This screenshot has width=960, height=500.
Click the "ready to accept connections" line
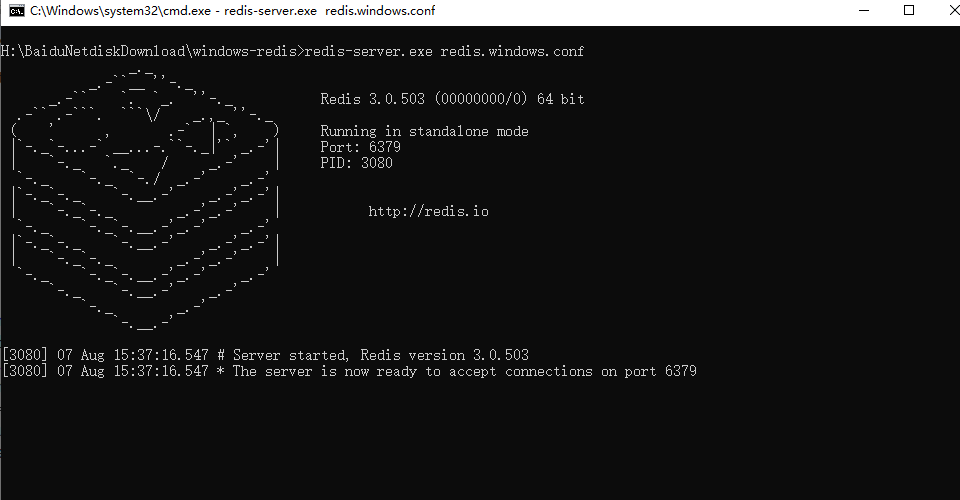[x=349, y=371]
